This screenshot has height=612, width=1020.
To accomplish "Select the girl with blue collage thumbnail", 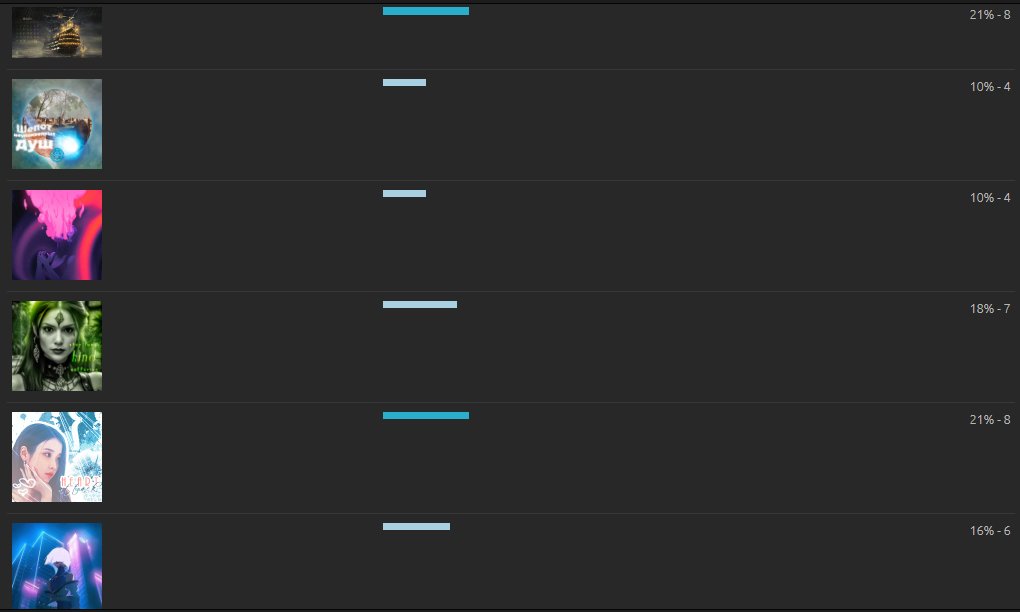I will click(57, 457).
